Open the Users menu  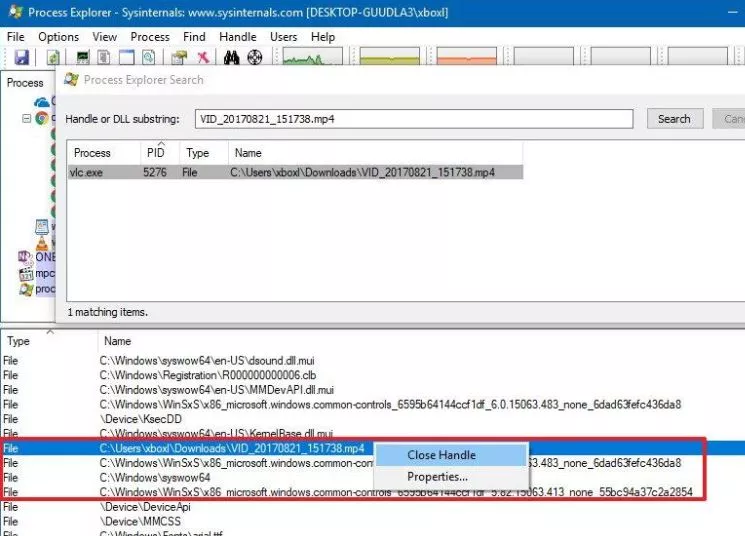pos(283,37)
